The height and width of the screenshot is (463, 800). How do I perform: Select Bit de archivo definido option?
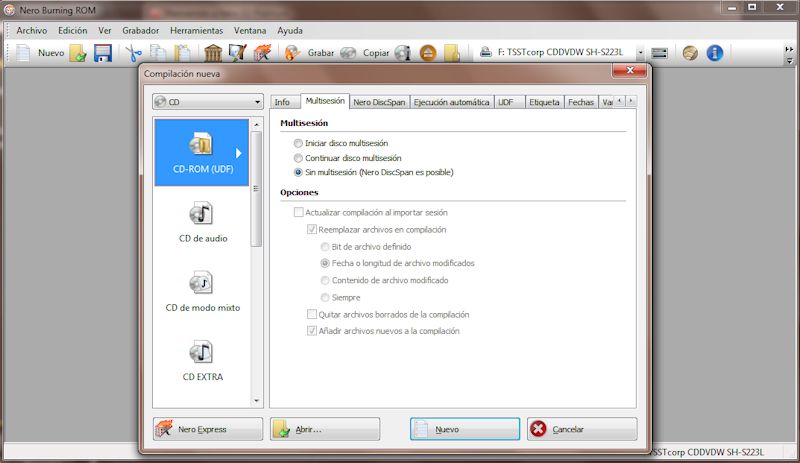tap(325, 247)
